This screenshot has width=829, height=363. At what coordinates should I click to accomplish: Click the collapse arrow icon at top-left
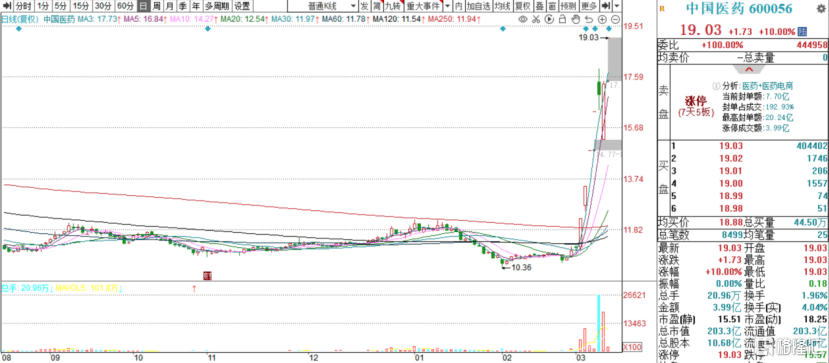coord(6,6)
